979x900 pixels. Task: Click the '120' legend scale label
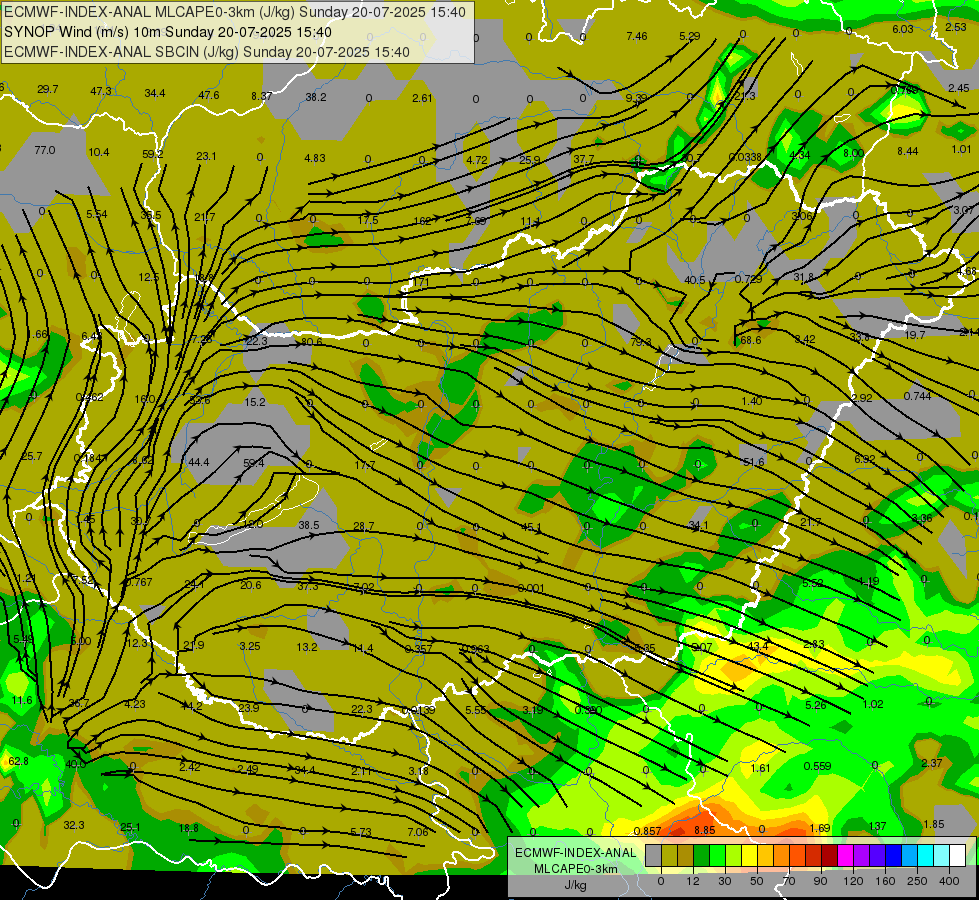coord(853,881)
